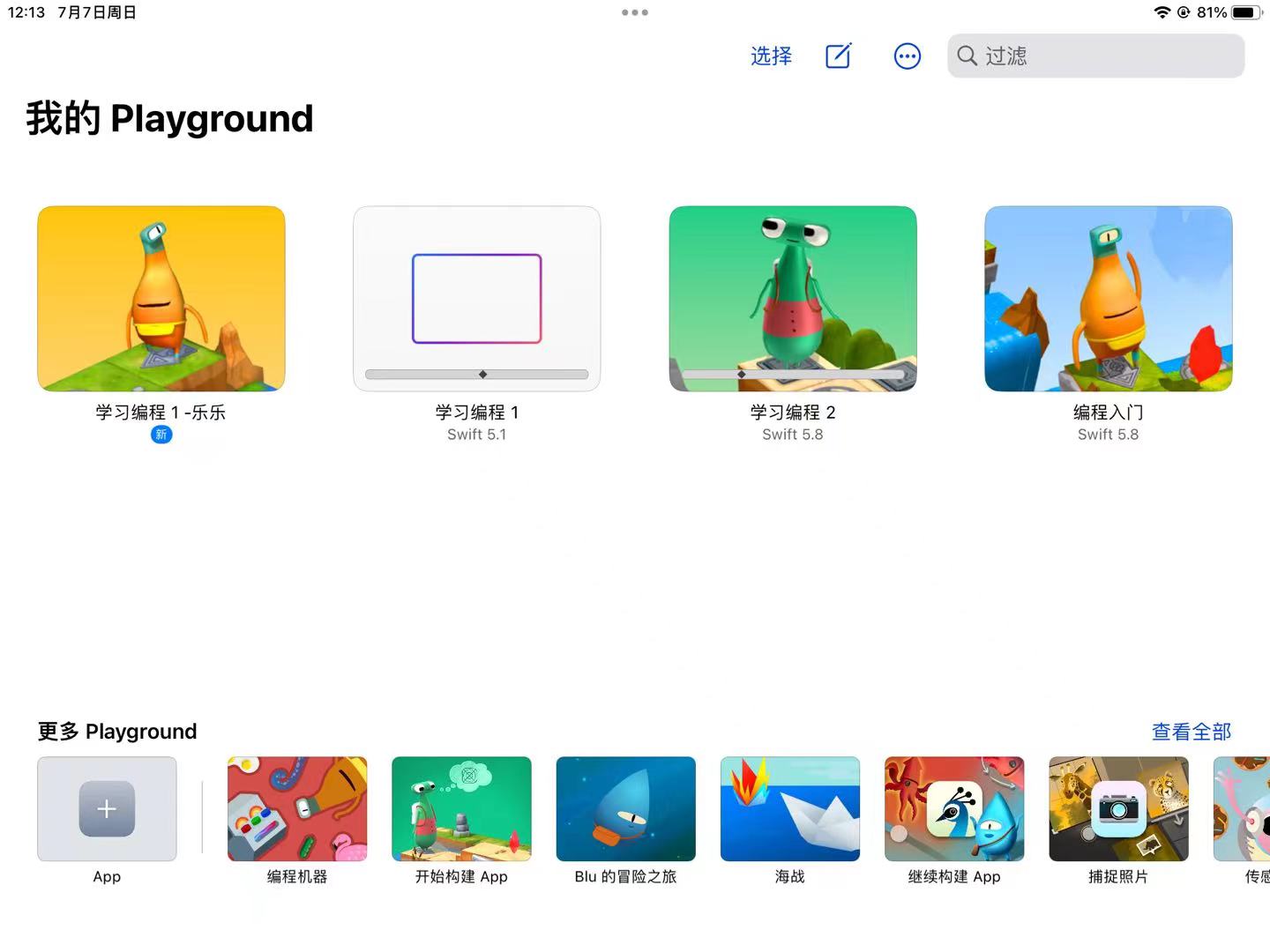
Task: Open the 编程入门 playground thumbnail
Action: click(1109, 299)
